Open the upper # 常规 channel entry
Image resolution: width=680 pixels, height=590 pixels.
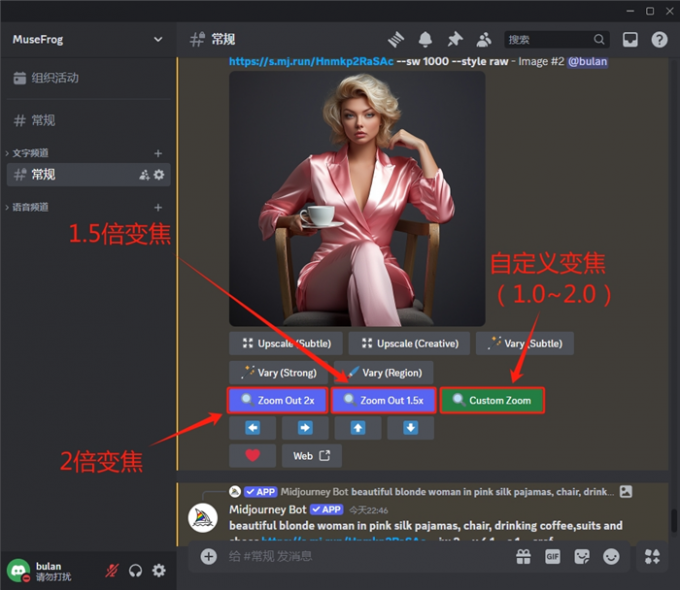(88, 120)
